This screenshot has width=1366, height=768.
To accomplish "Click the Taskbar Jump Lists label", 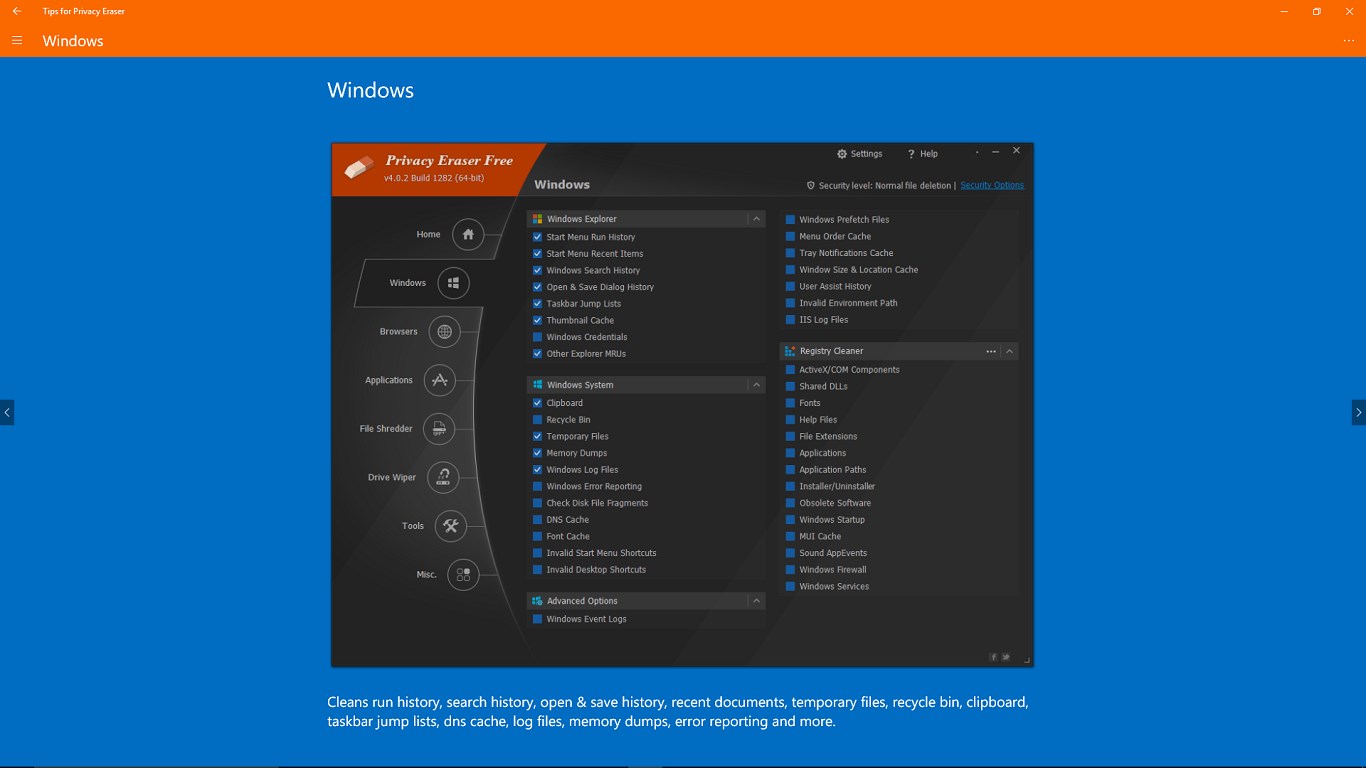I will [584, 304].
